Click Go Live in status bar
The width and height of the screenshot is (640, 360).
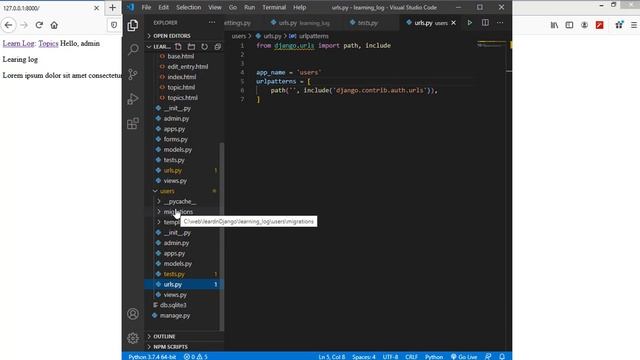(464, 357)
